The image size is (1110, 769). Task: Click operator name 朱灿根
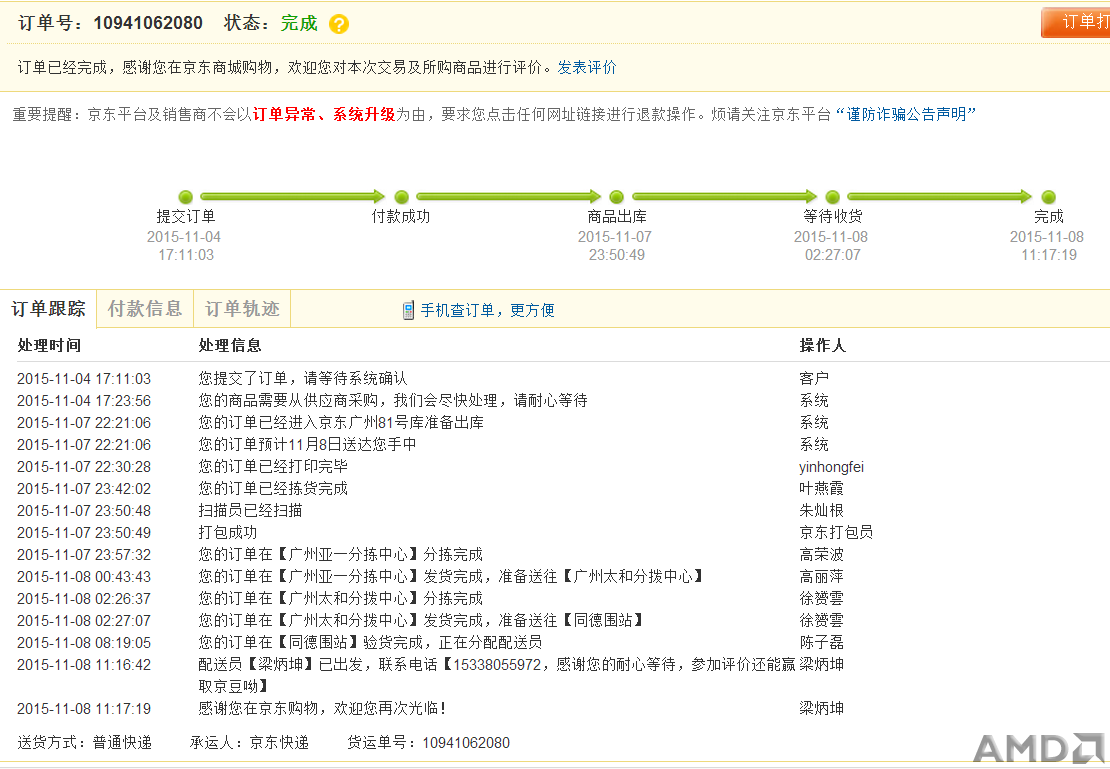pos(821,511)
